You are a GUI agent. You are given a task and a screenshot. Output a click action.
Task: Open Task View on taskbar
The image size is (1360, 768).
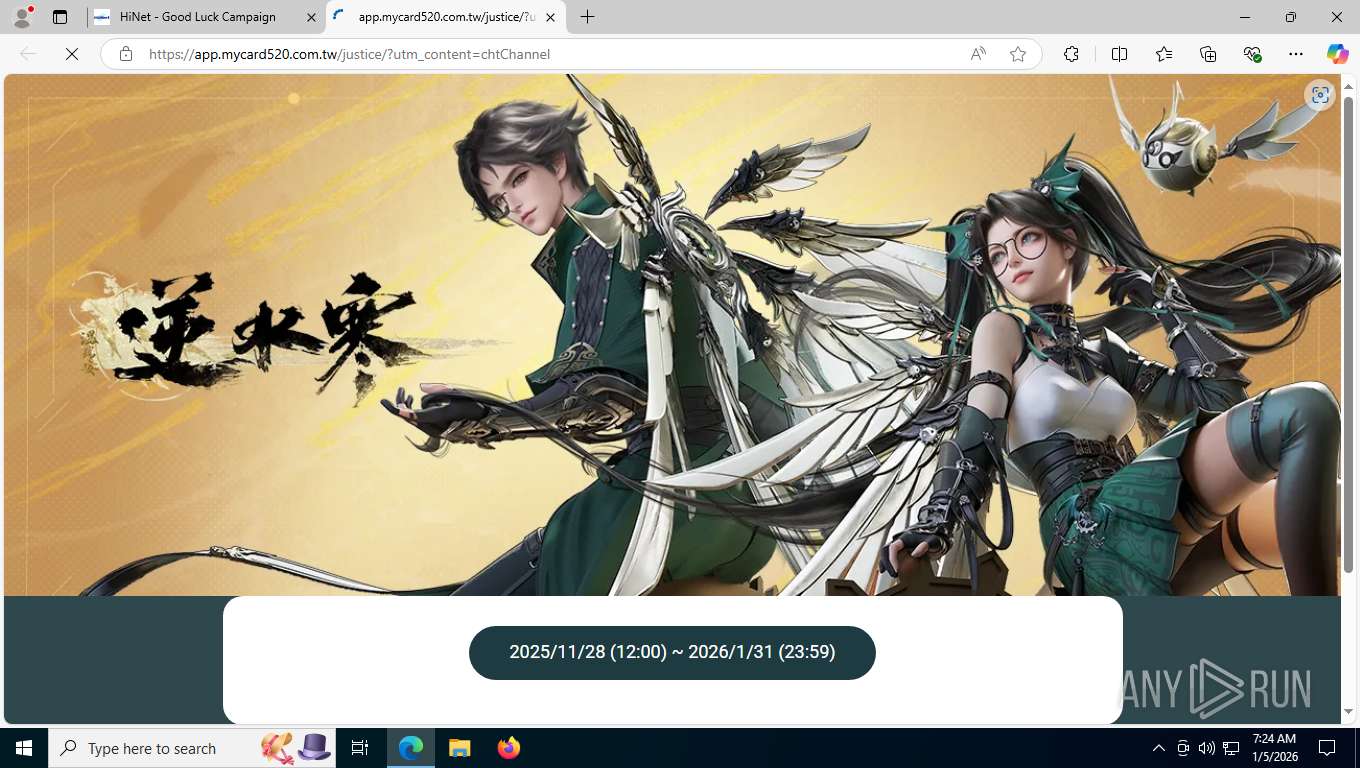[360, 748]
